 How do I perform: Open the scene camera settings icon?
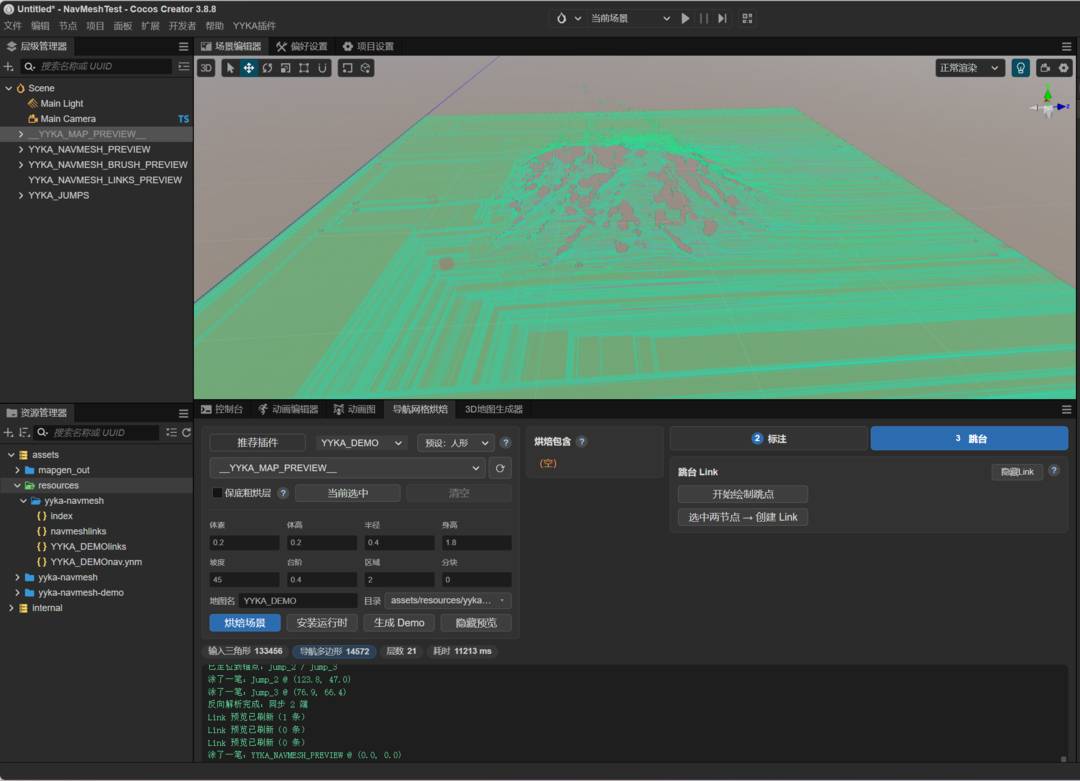tap(1046, 68)
